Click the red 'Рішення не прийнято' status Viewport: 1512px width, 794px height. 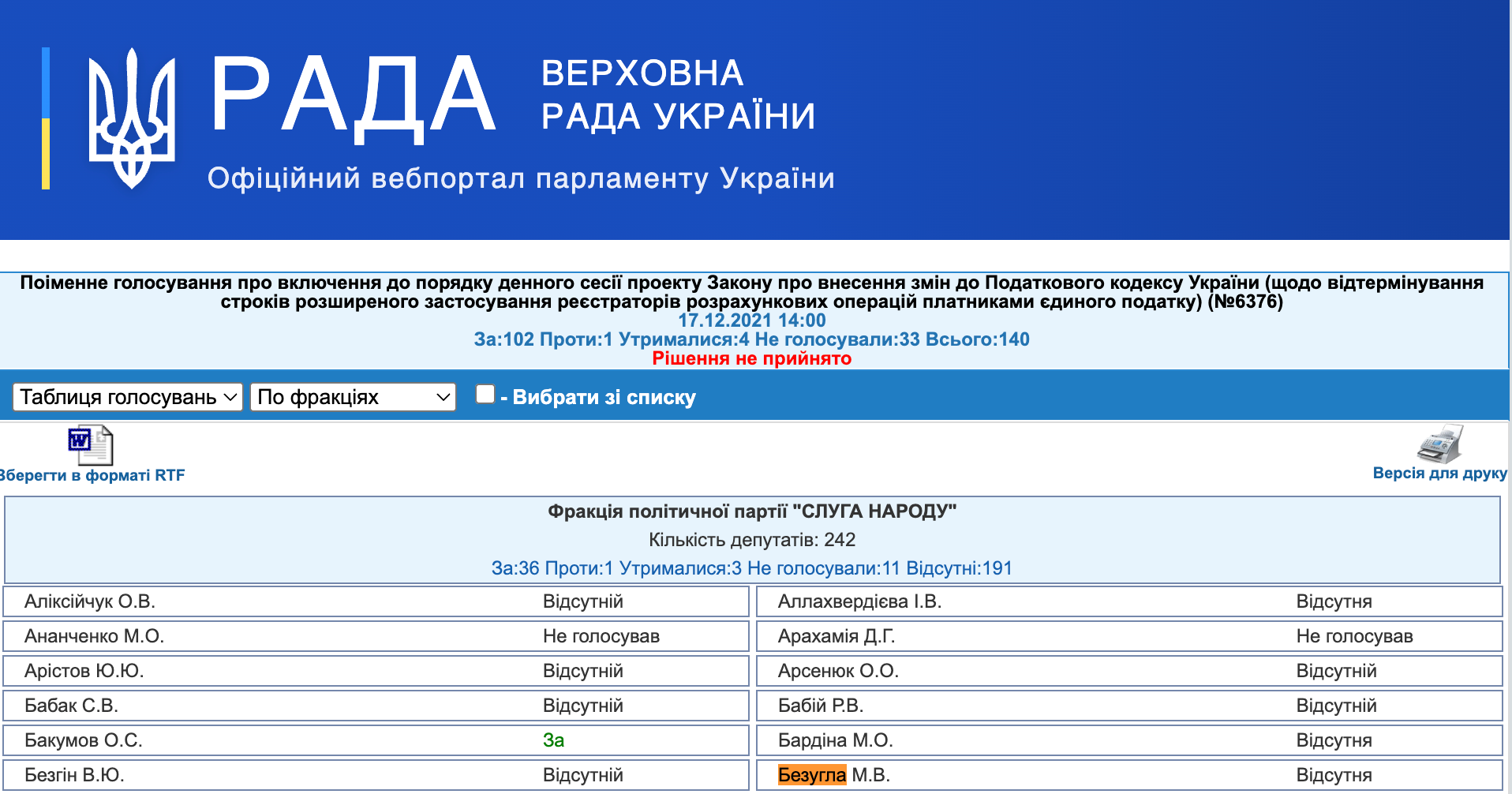pyautogui.click(x=752, y=358)
